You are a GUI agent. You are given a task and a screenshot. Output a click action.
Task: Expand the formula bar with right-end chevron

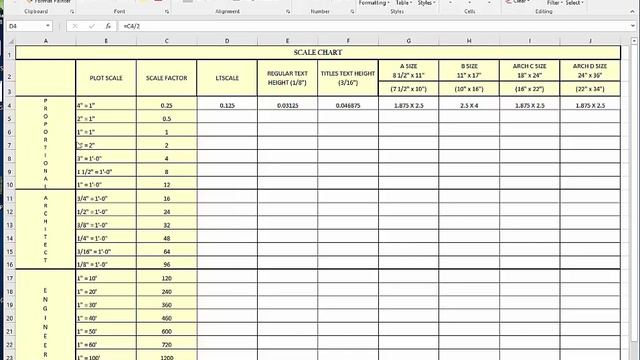click(x=633, y=26)
